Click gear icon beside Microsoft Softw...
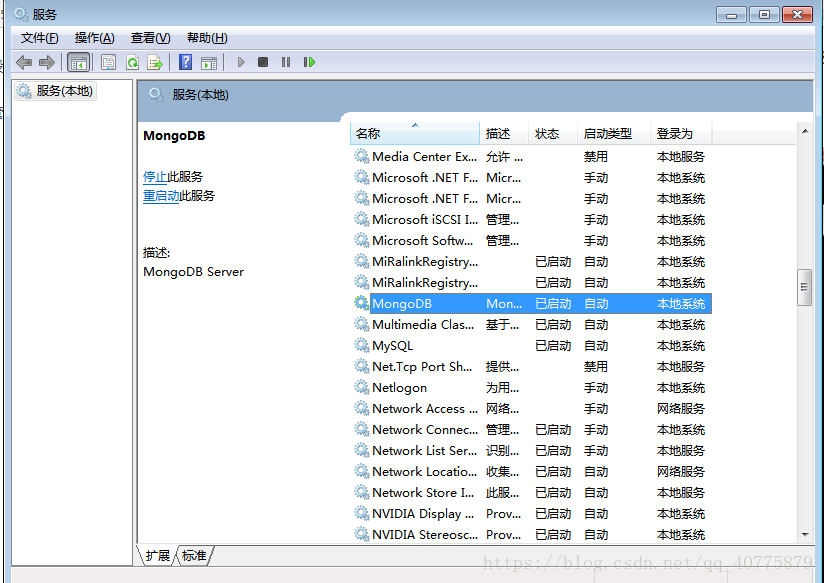The height and width of the screenshot is (583, 824). click(x=362, y=240)
